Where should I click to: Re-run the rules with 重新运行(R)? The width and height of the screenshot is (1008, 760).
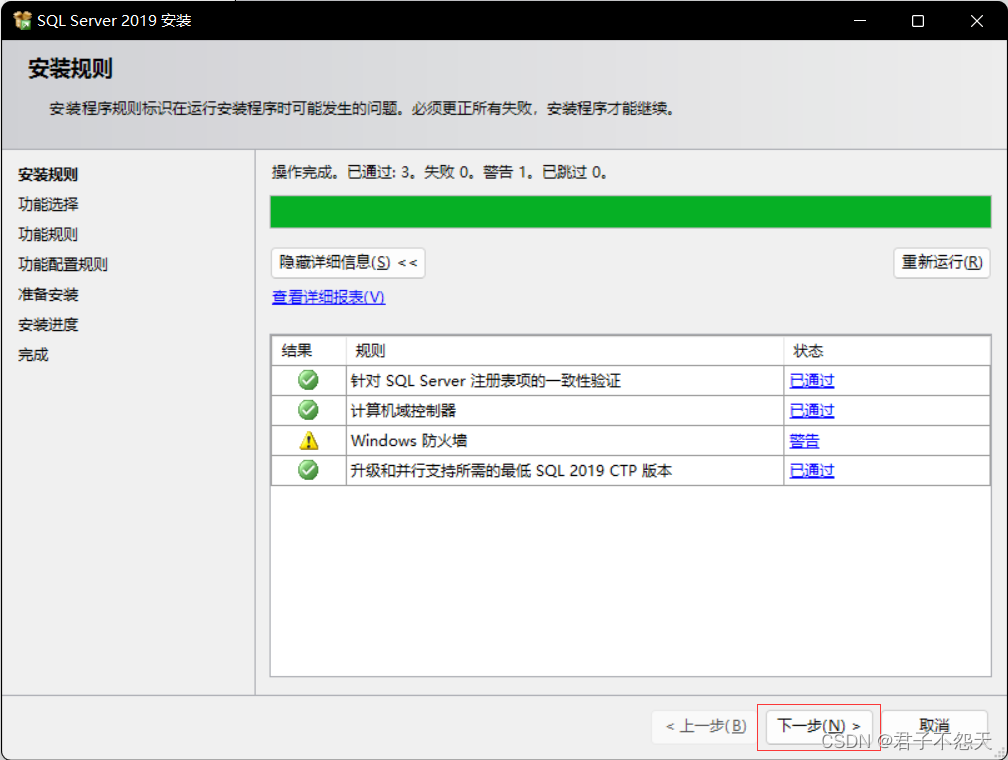click(942, 262)
